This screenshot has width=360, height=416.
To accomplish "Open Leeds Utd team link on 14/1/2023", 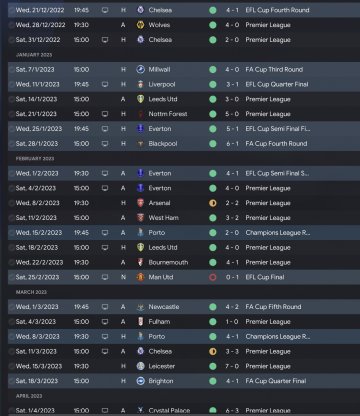I will tap(163, 99).
